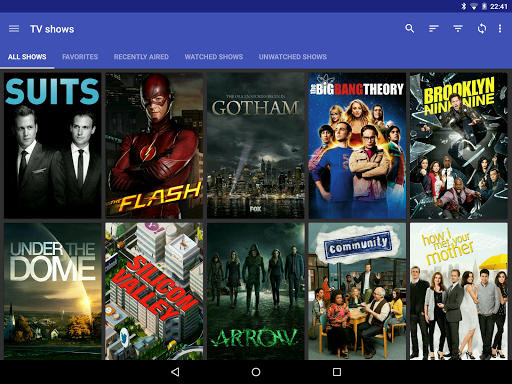Open The Flash show poster
The height and width of the screenshot is (384, 512).
tap(154, 146)
